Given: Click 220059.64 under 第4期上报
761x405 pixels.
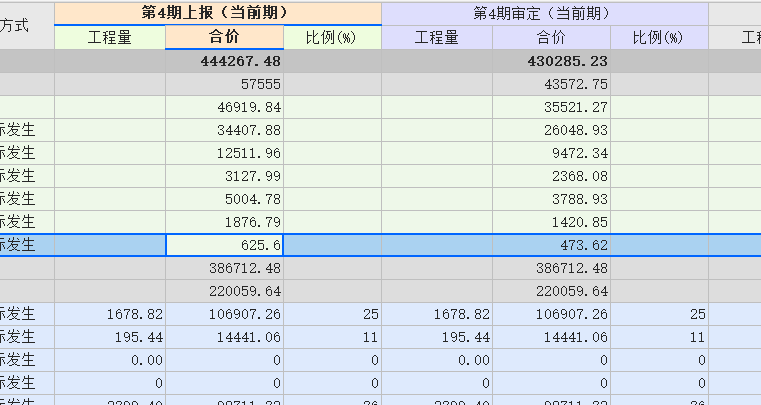Looking at the screenshot, I should point(224,291).
